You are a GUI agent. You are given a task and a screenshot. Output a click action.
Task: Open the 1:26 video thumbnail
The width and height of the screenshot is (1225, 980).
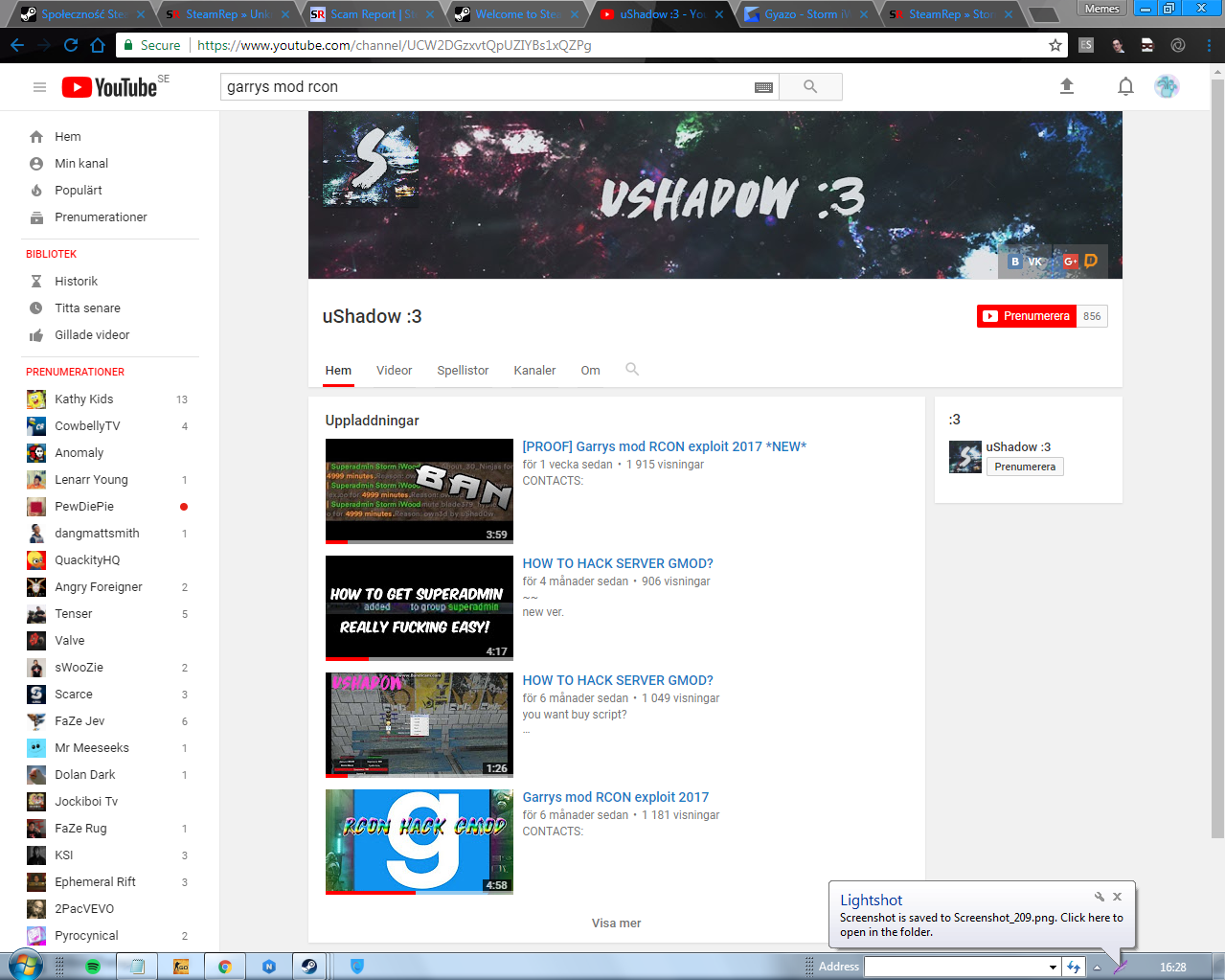pos(420,725)
